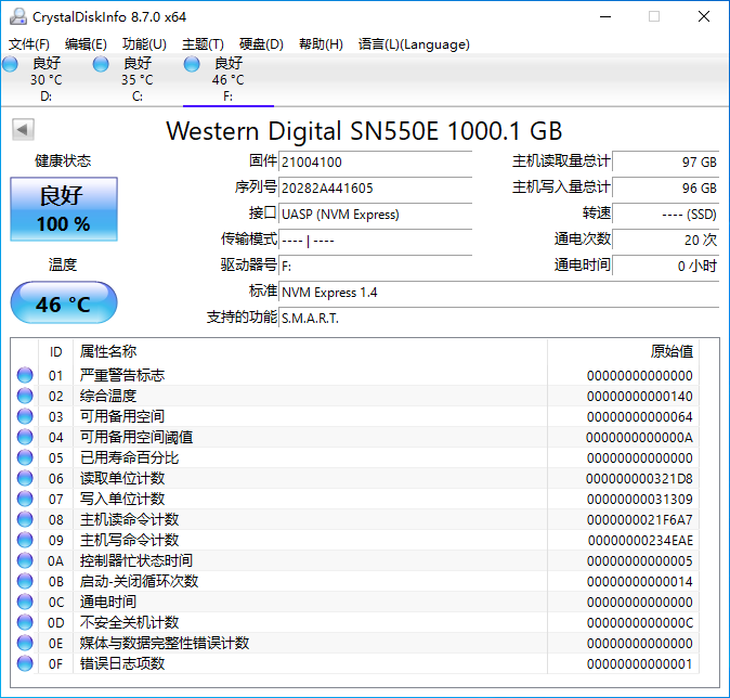Viewport: 730px width, 698px height.
Task: Open the 硬盘(D) menu
Action: click(x=261, y=44)
